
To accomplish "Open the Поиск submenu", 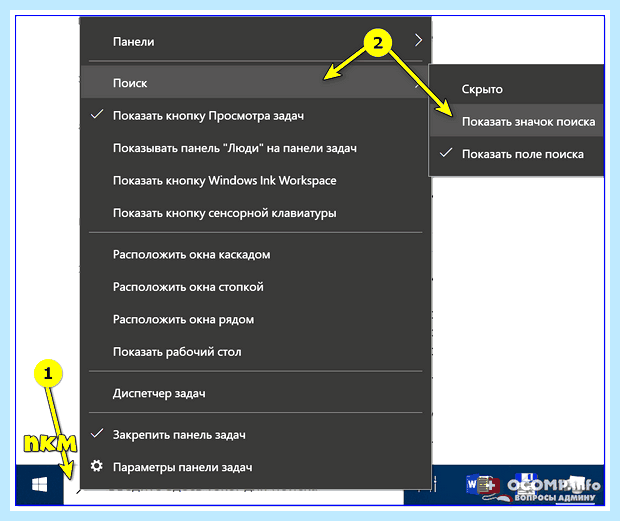I will coord(255,83).
